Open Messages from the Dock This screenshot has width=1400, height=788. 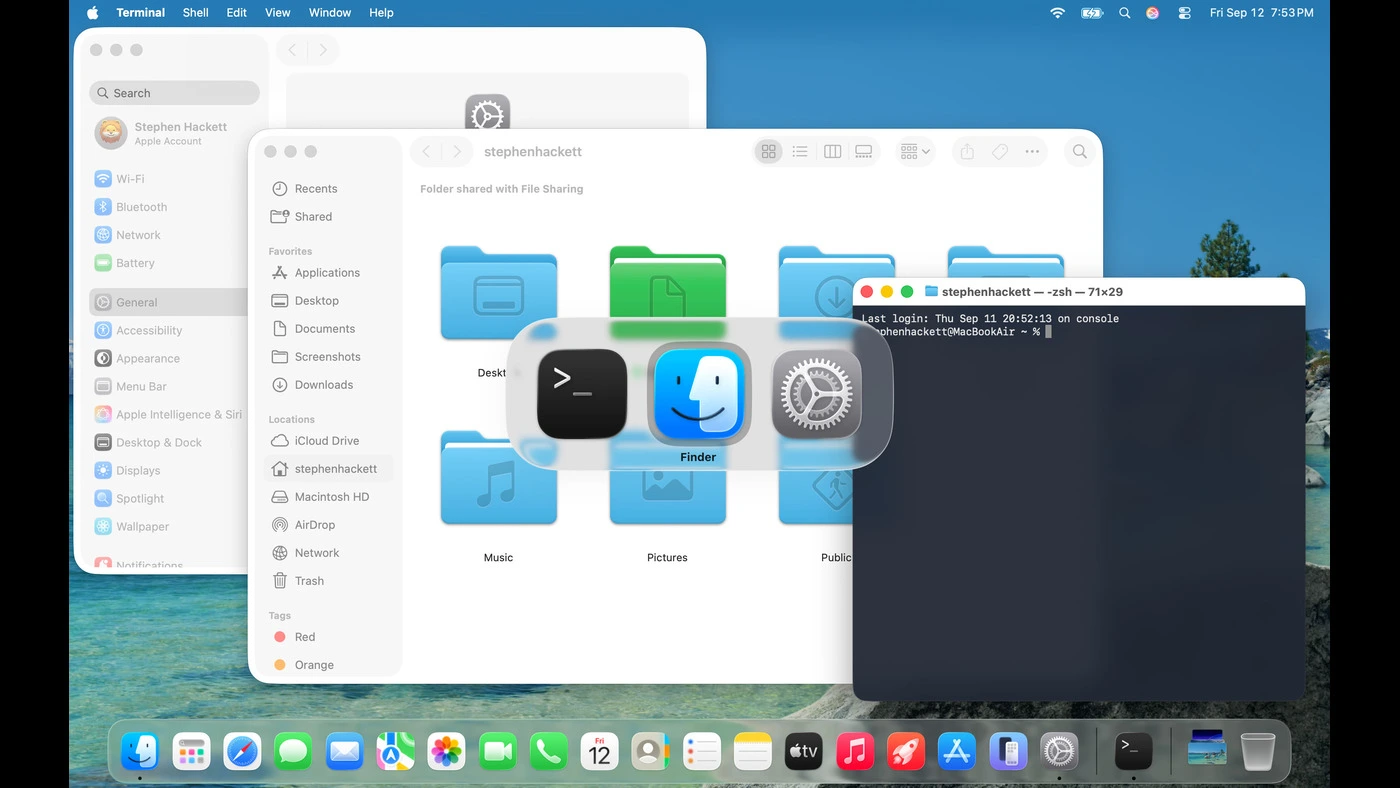293,751
